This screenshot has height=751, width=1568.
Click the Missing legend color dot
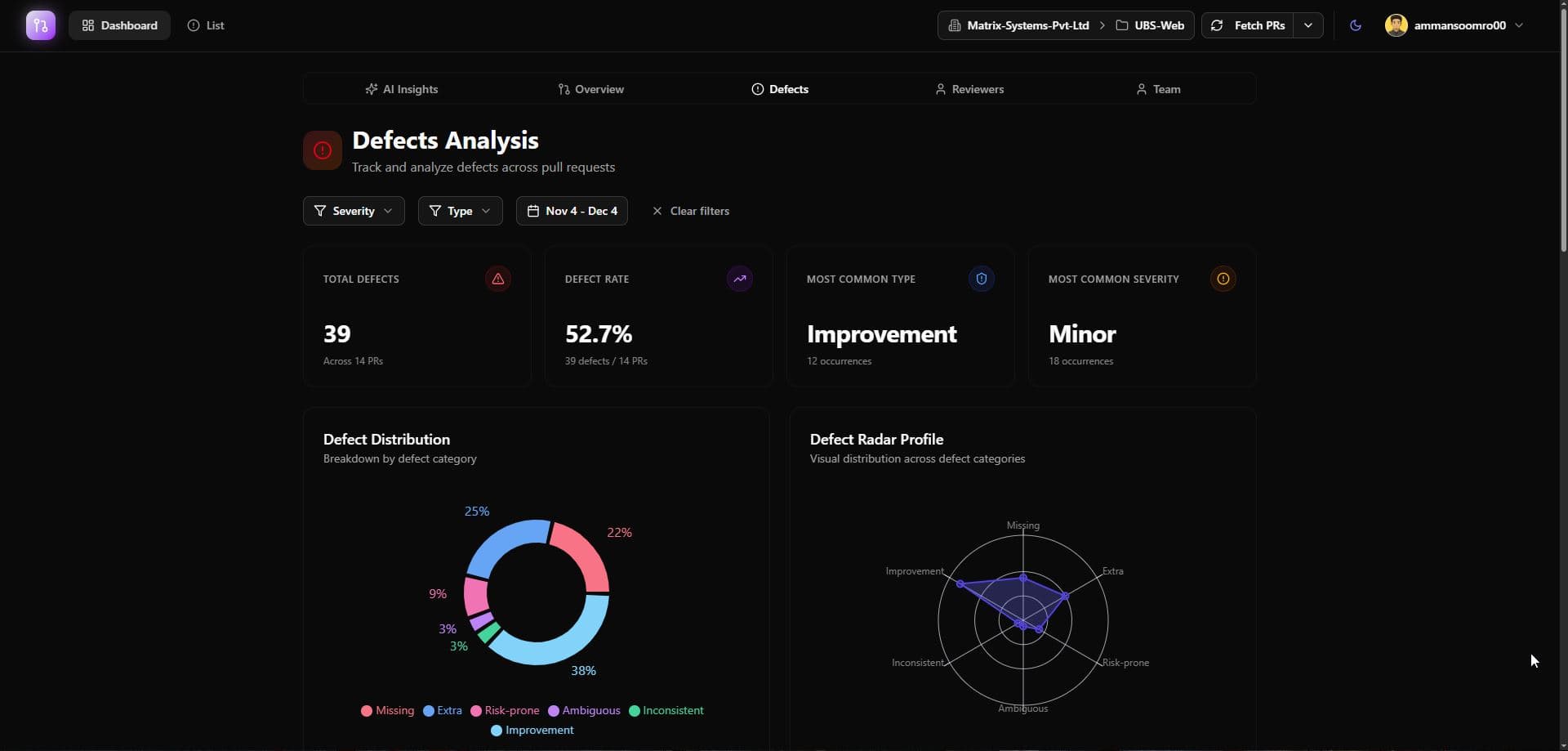point(367,711)
